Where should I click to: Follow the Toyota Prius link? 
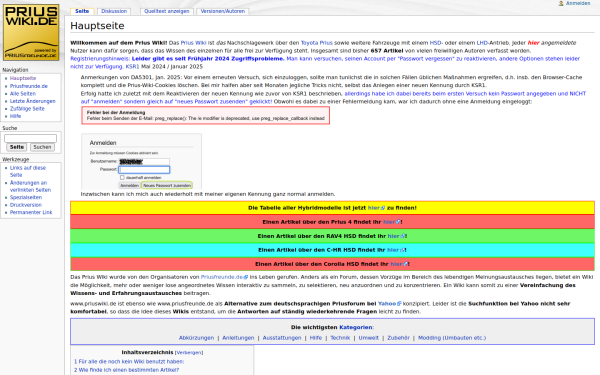[316, 43]
